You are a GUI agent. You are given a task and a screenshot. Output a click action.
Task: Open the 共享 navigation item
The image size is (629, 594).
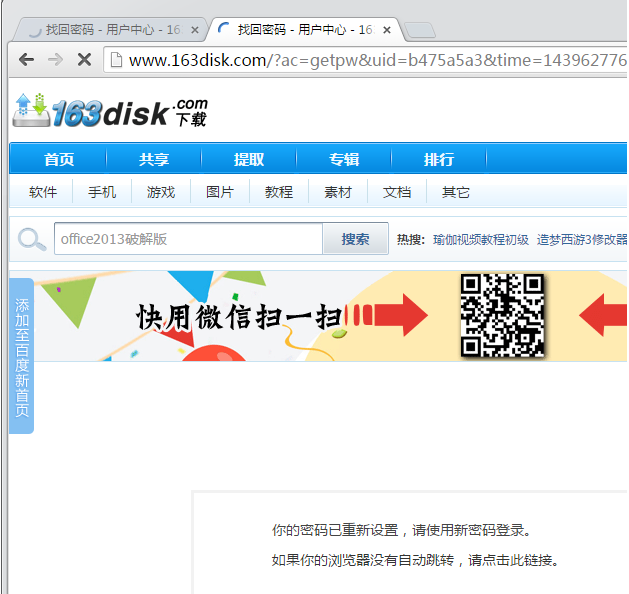click(x=154, y=159)
